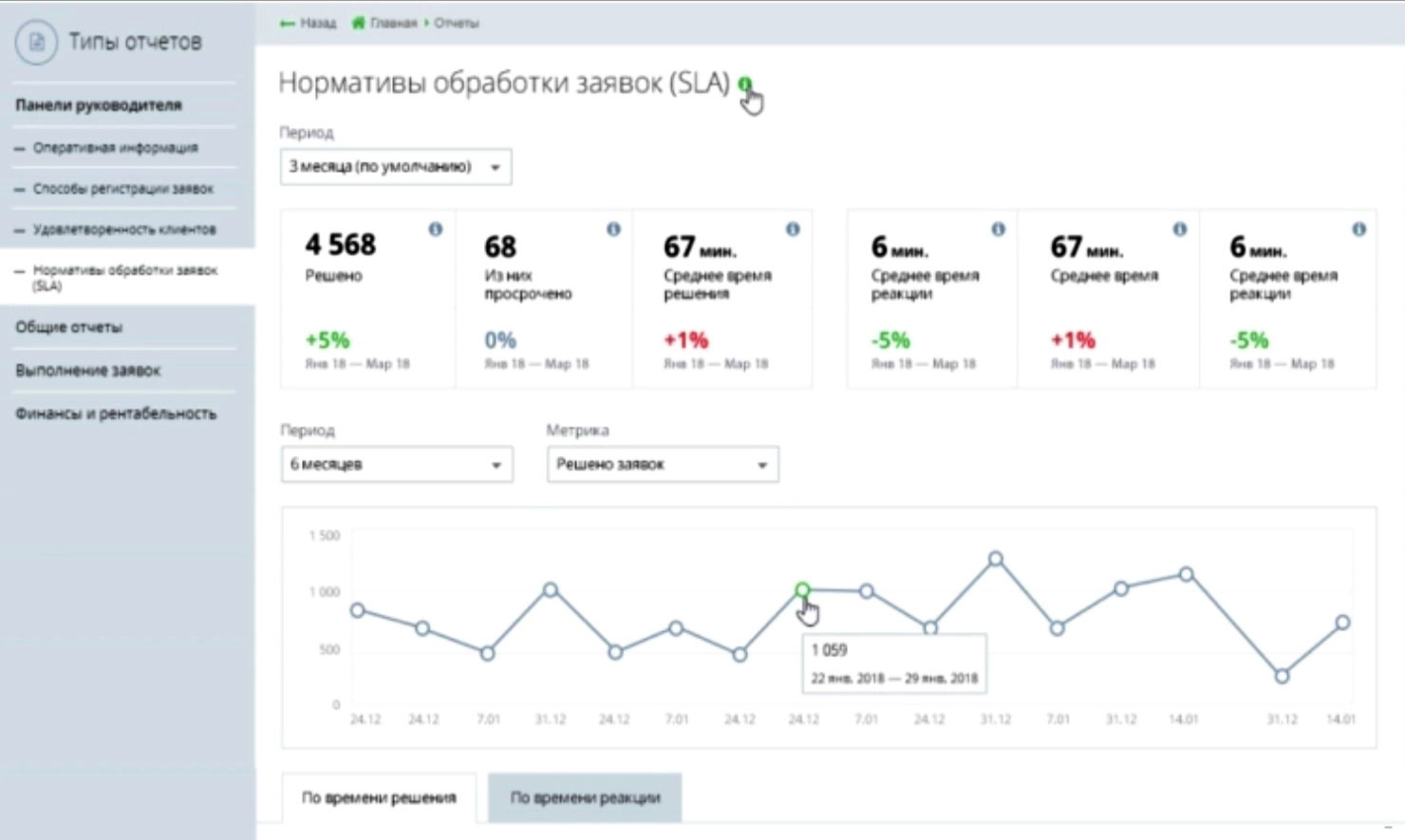This screenshot has height=840, width=1405.
Task: Click info icon beside SLA page title
Action: (x=745, y=84)
